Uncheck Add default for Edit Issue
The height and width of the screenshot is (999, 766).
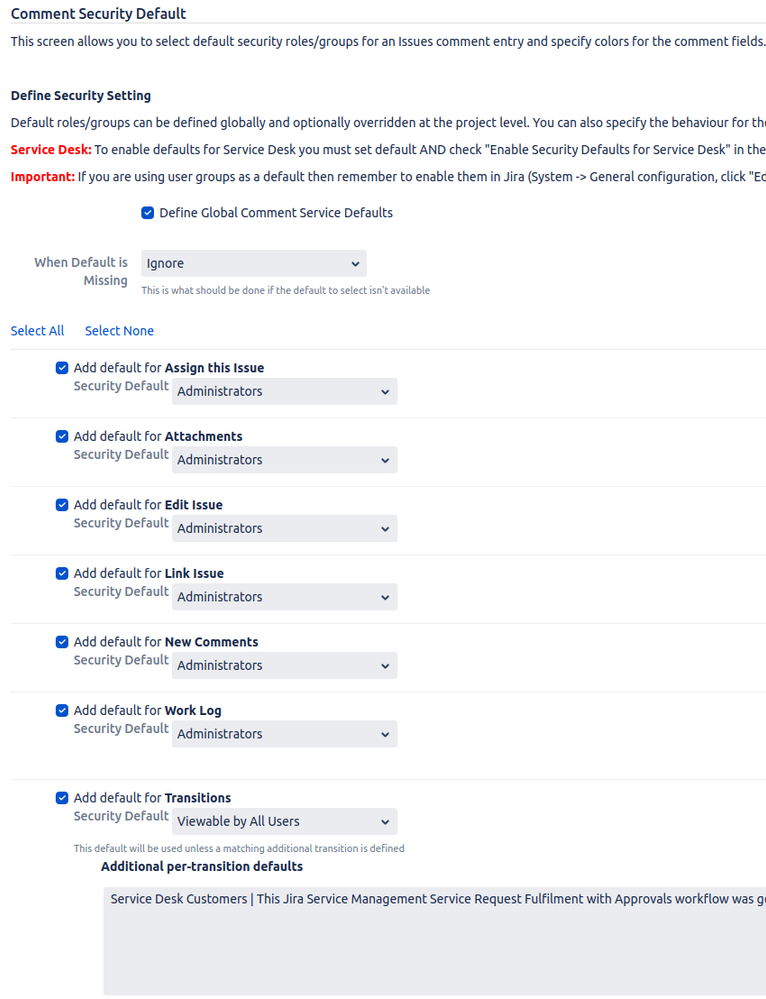pos(61,505)
